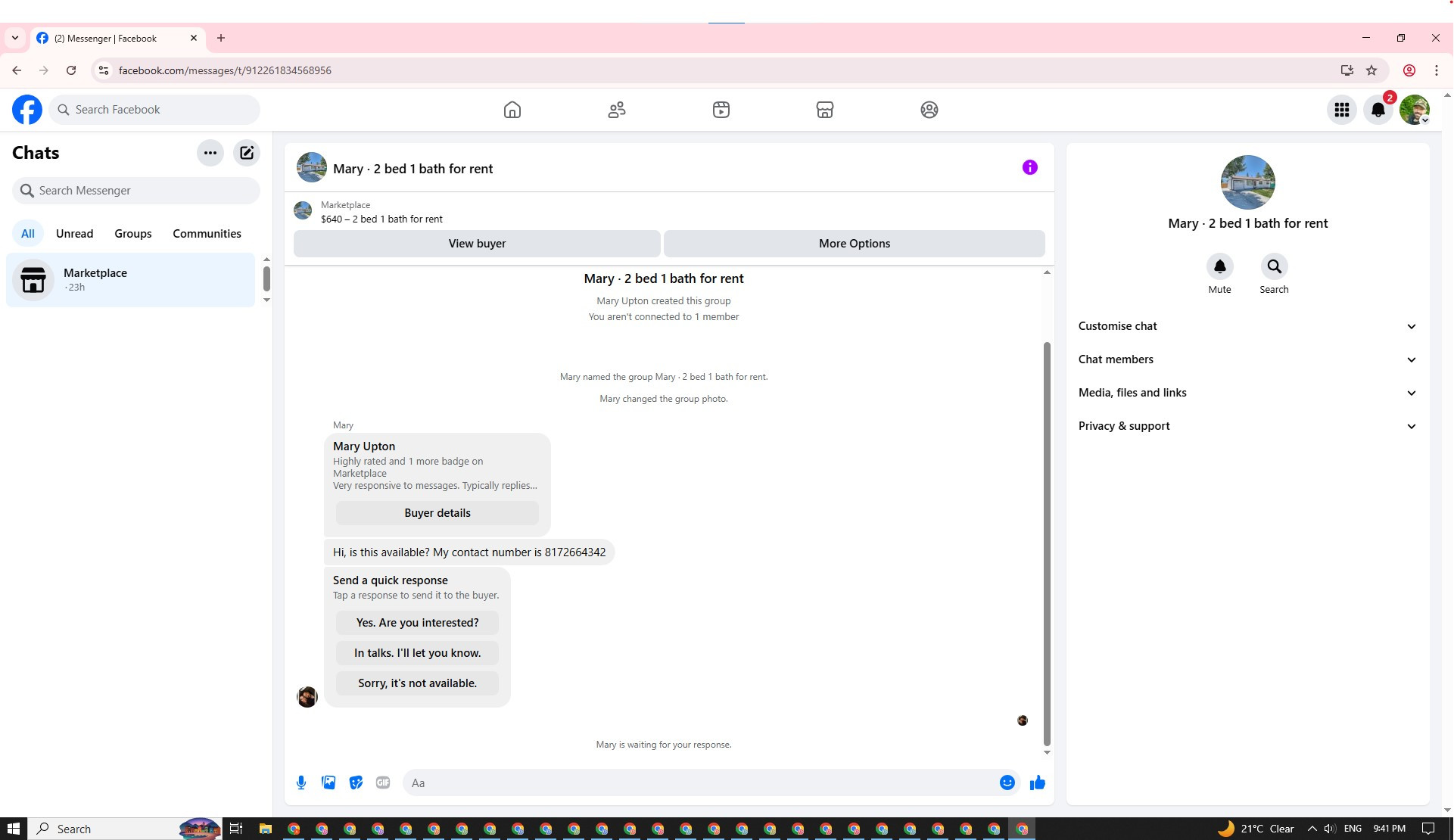1454x840 pixels.
Task: Go to the Home feed icon
Action: click(512, 110)
